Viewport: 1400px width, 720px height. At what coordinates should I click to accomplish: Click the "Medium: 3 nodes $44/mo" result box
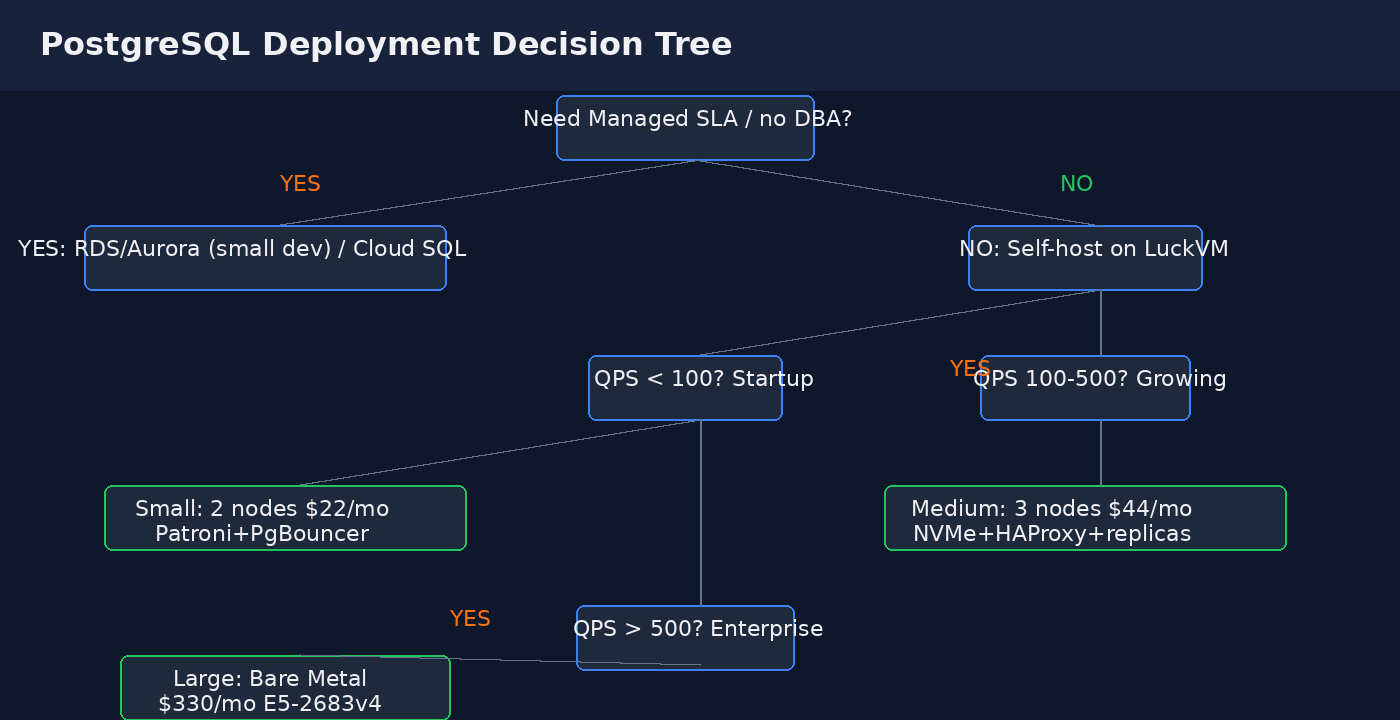click(x=1085, y=518)
